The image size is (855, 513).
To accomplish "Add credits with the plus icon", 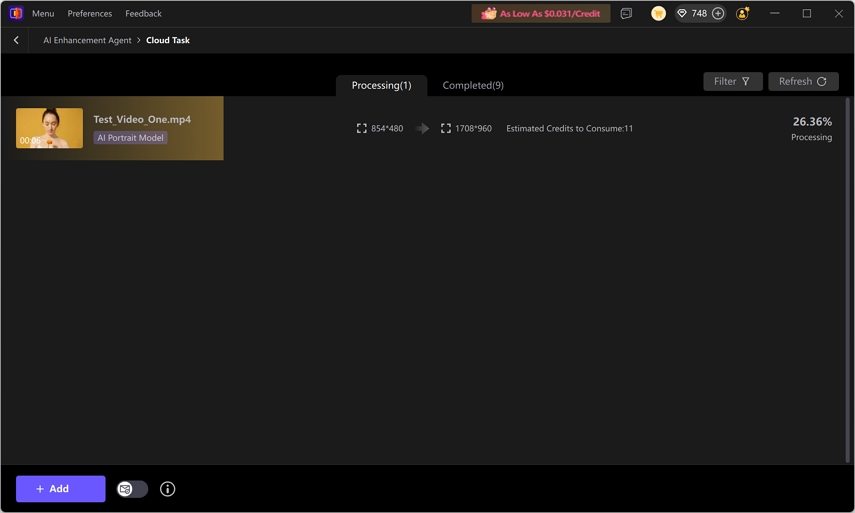I will pyautogui.click(x=718, y=14).
